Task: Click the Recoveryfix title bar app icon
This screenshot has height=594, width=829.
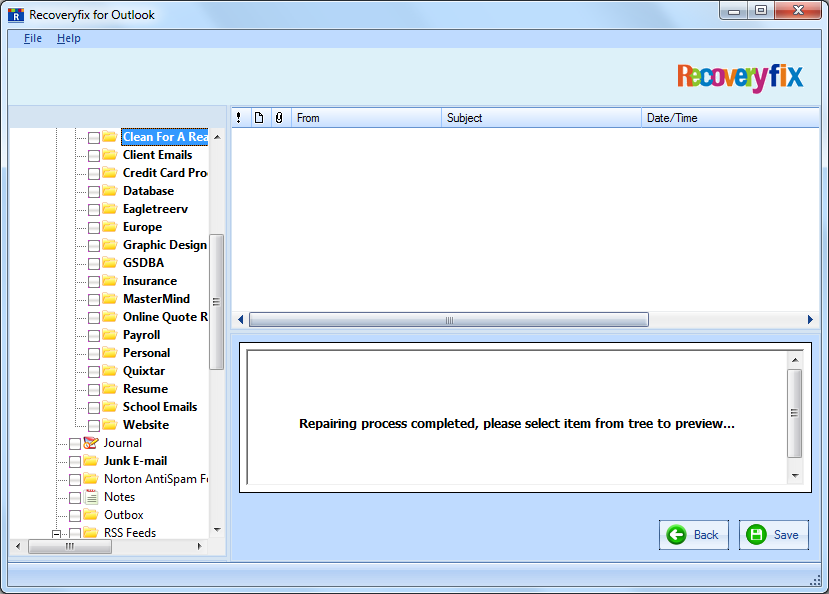Action: coord(16,15)
